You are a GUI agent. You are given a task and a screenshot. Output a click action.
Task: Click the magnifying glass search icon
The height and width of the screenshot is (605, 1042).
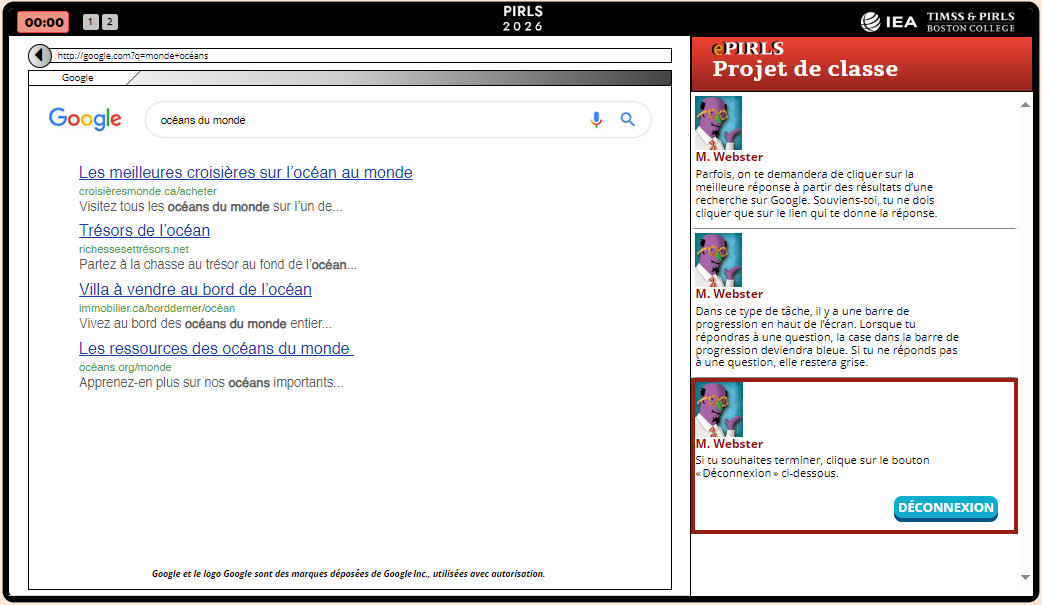(628, 120)
